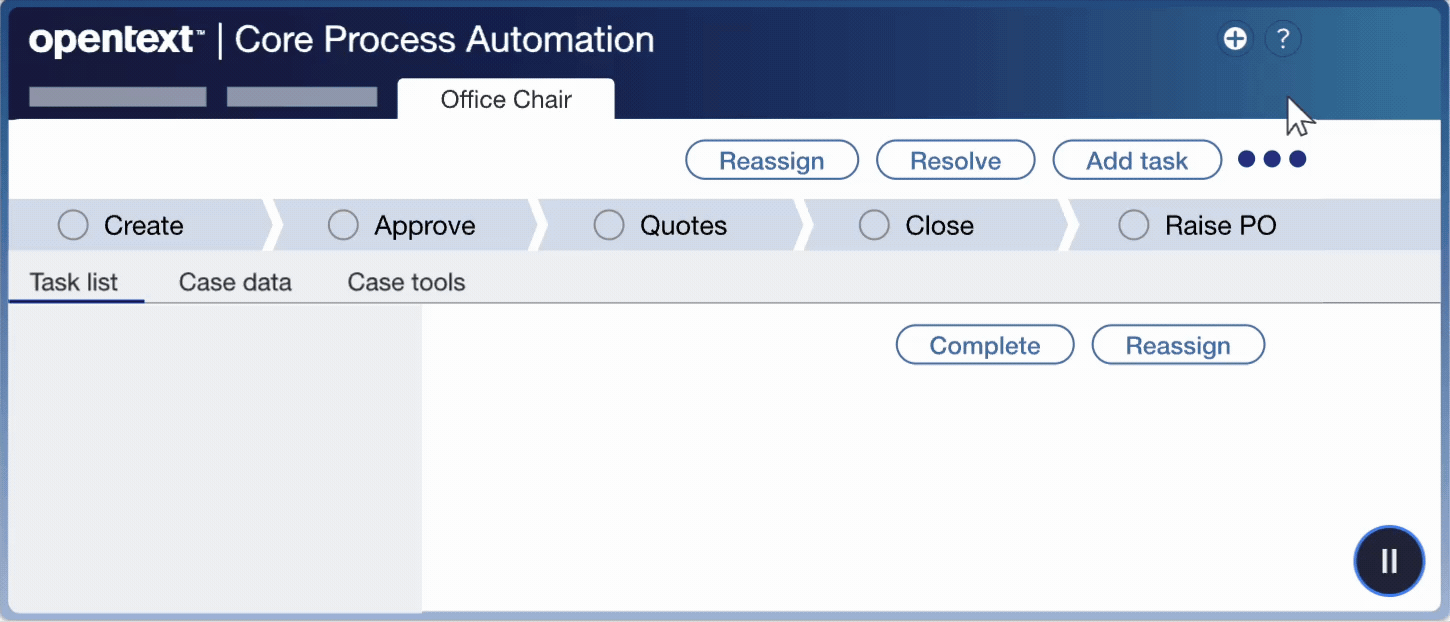Screen dimensions: 1450x622
Task: Open the second greyed-out header tab
Action: pos(302,97)
